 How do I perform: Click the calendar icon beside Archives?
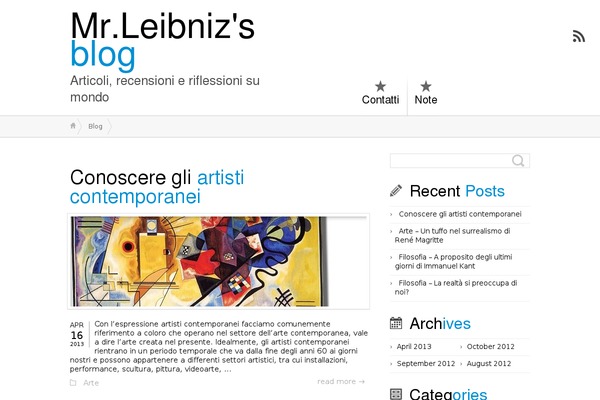[396, 323]
